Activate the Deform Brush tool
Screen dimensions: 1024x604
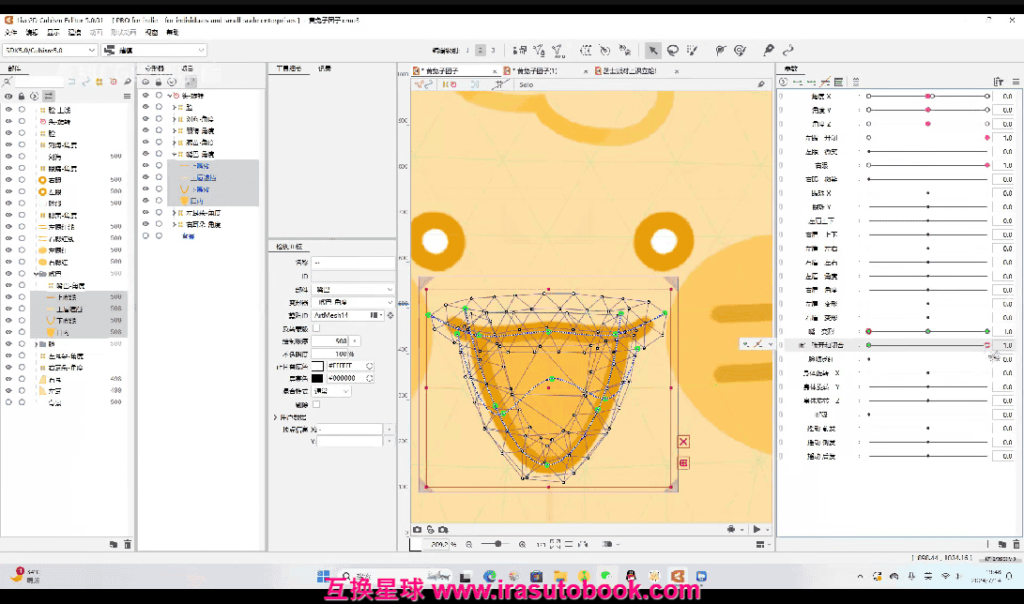point(720,50)
